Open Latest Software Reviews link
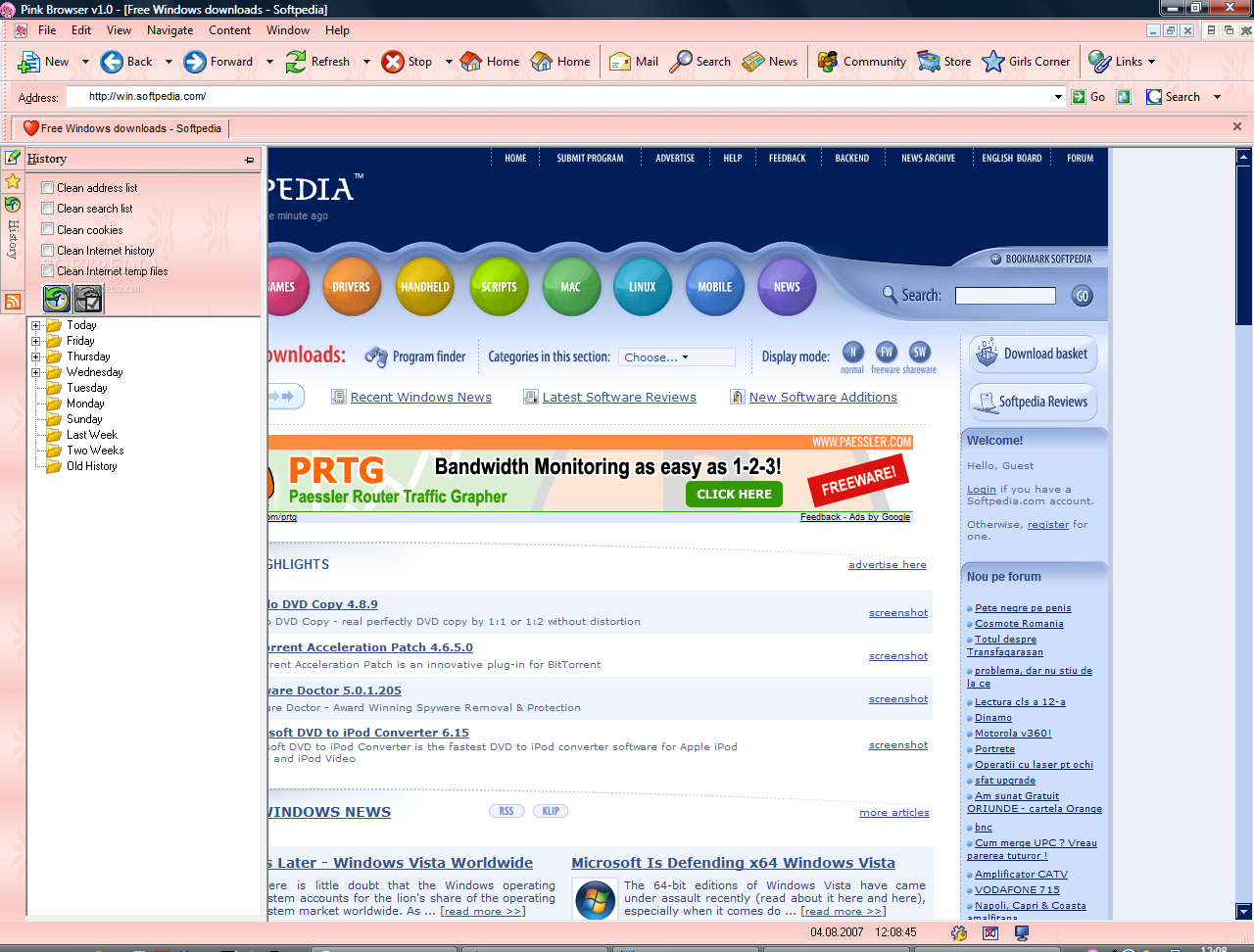The height and width of the screenshot is (952, 1254). point(619,397)
